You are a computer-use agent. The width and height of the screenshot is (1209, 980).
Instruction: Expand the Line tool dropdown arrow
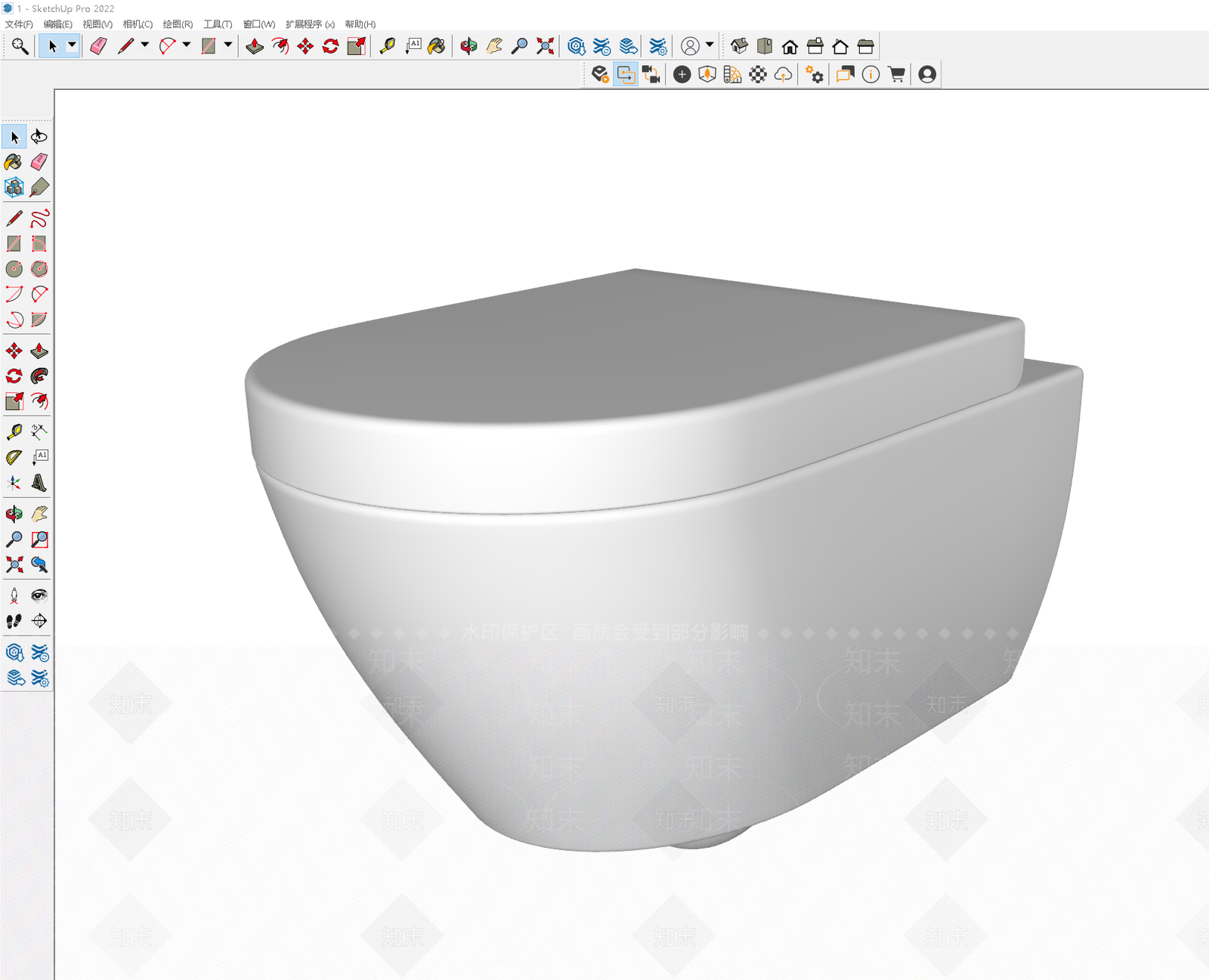pyautogui.click(x=145, y=45)
